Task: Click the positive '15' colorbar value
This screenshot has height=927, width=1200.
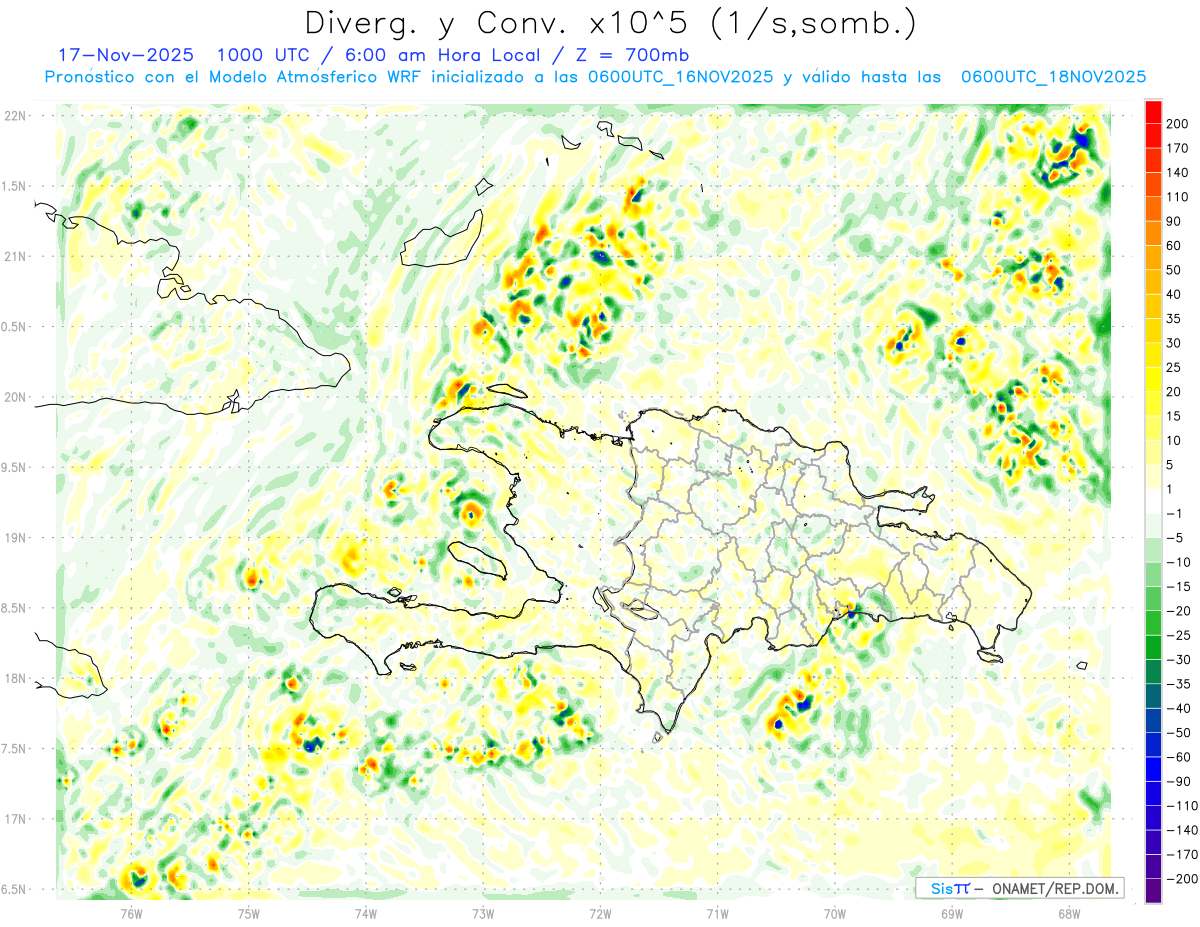Action: 1174,416
